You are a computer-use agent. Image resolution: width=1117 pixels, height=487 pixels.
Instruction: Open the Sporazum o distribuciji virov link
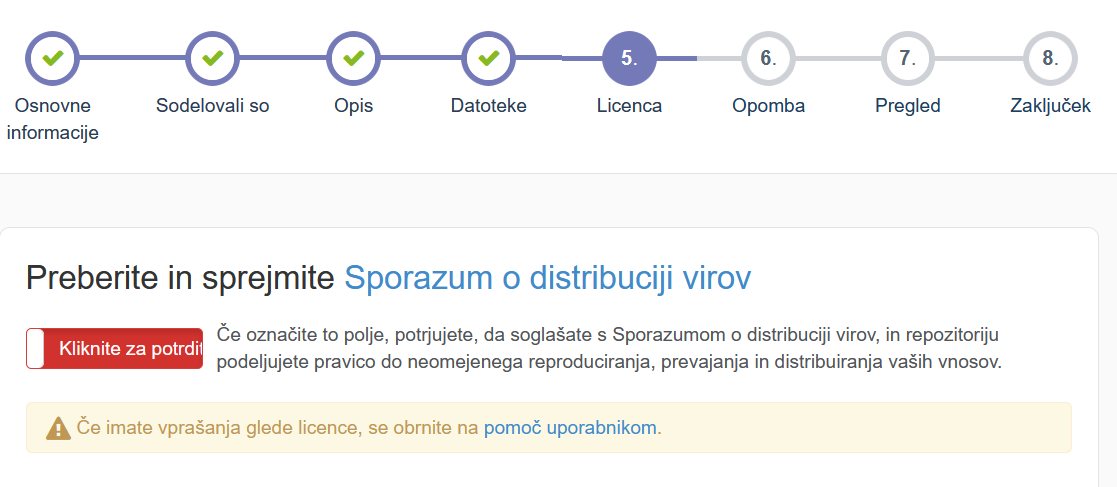[547, 278]
